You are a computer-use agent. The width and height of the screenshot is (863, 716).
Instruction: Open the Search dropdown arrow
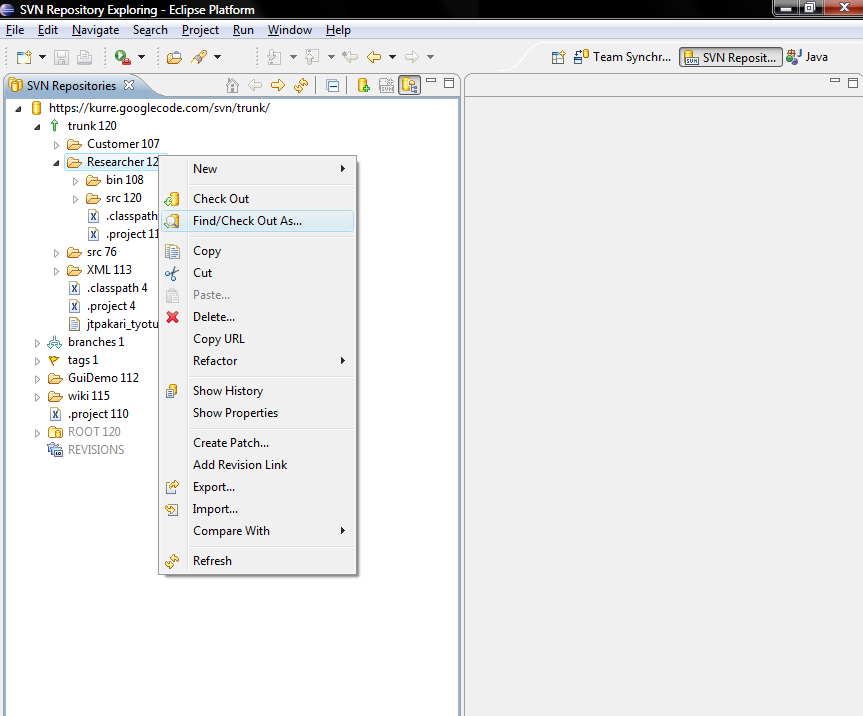pyautogui.click(x=218, y=57)
